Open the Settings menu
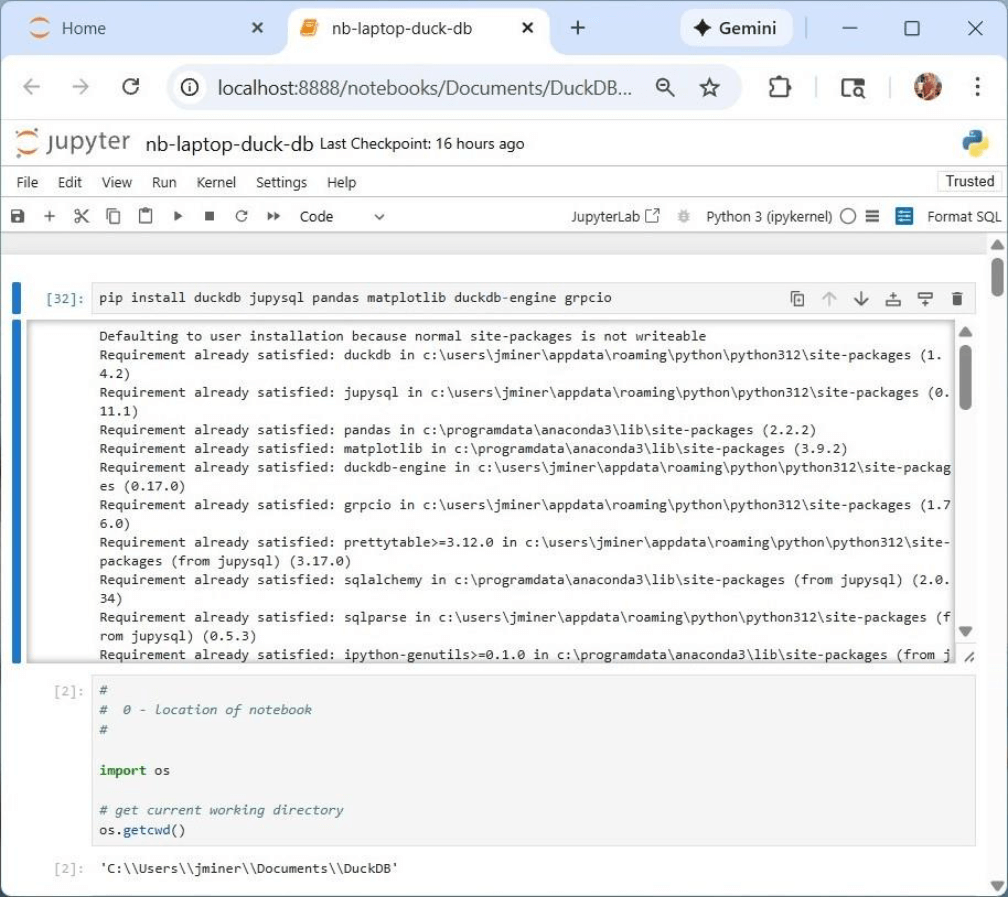 [x=281, y=183]
